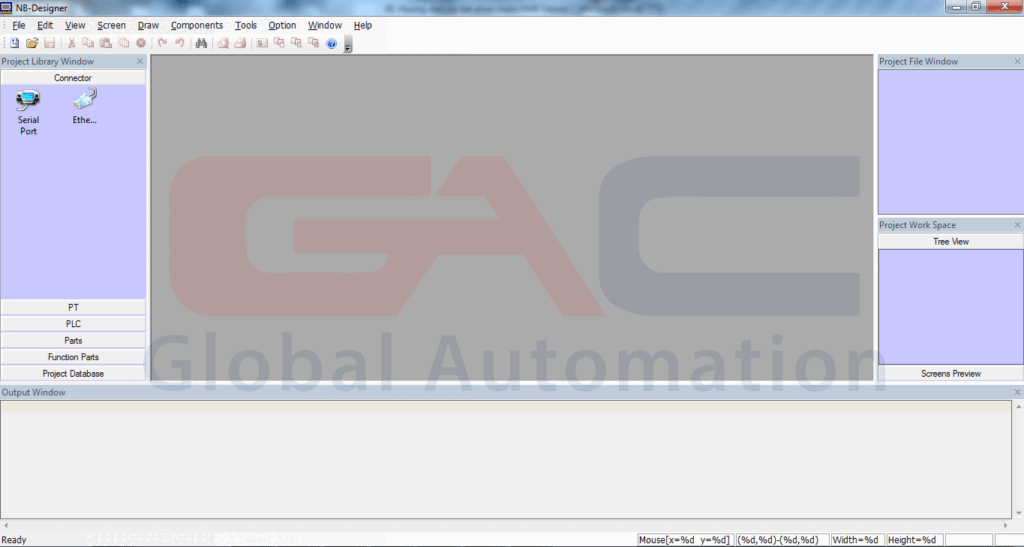Open the Components menu
Image resolution: width=1024 pixels, height=547 pixels.
point(197,25)
